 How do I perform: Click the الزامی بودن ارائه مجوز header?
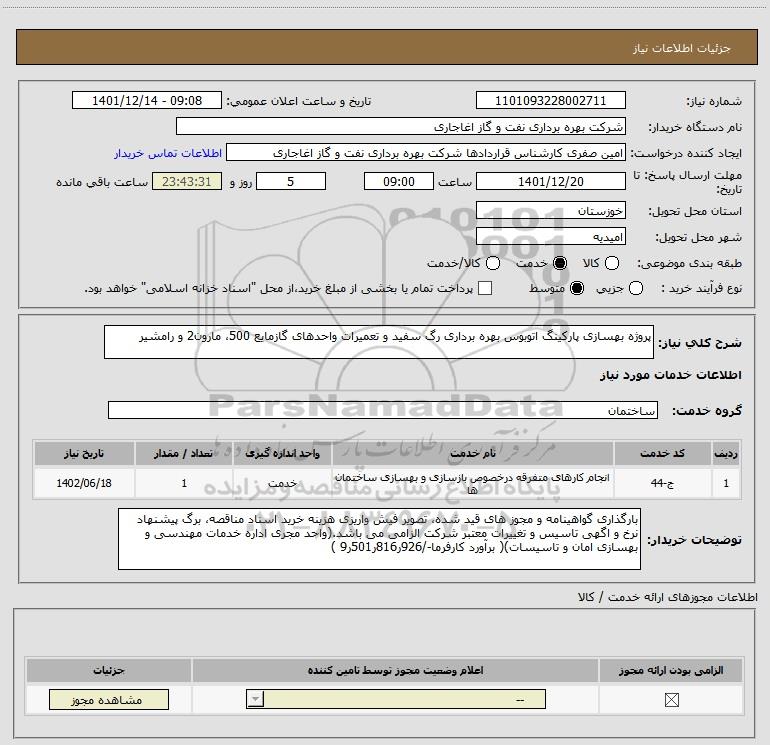(x=671, y=670)
